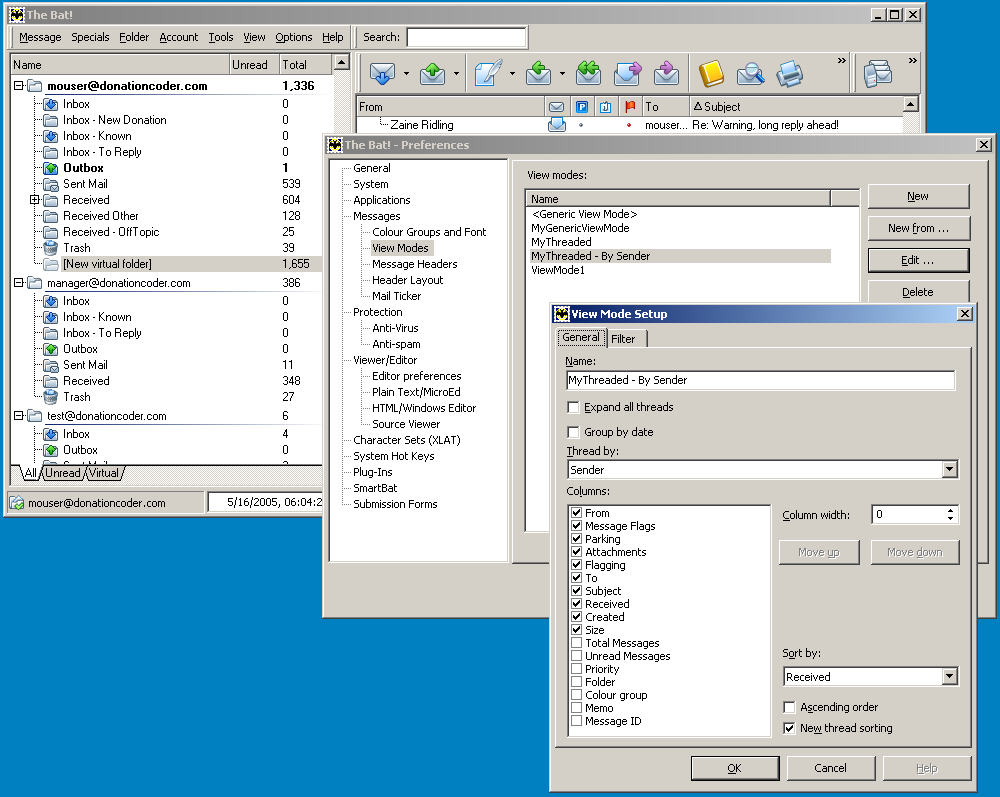Disable the New thread sorting checkbox
The image size is (1000, 797).
(790, 728)
